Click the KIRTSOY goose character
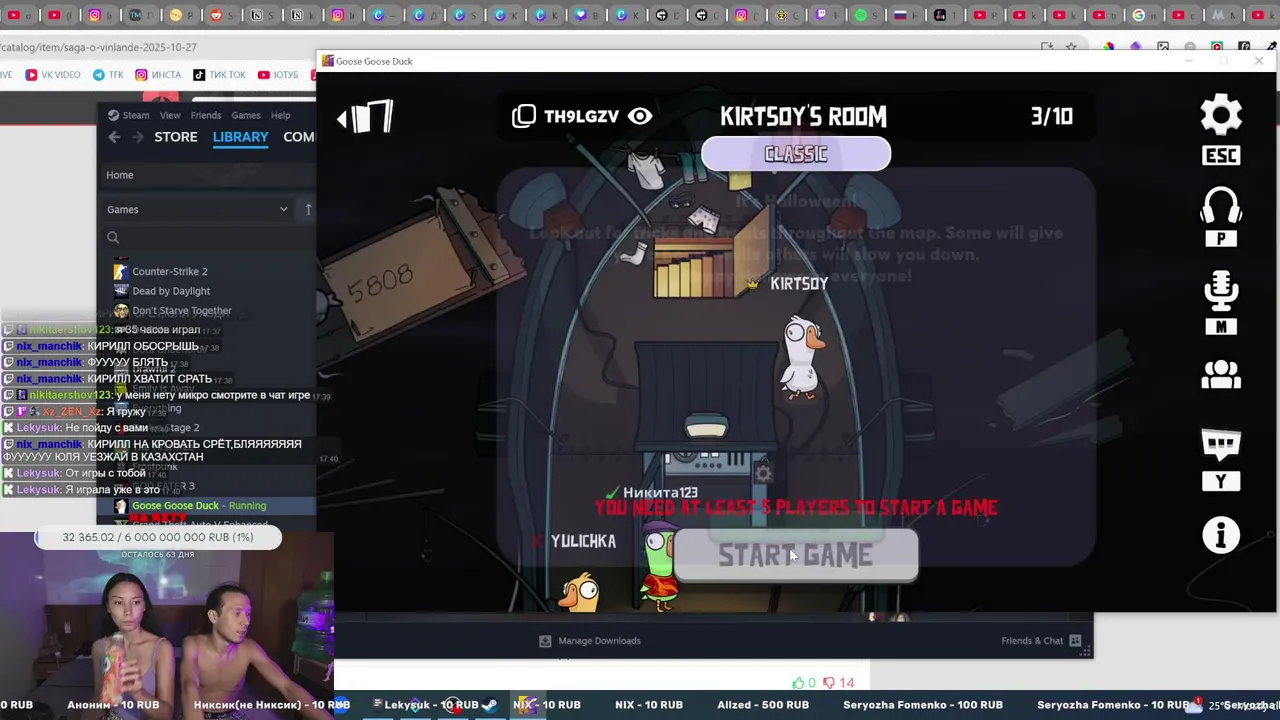 [x=801, y=358]
